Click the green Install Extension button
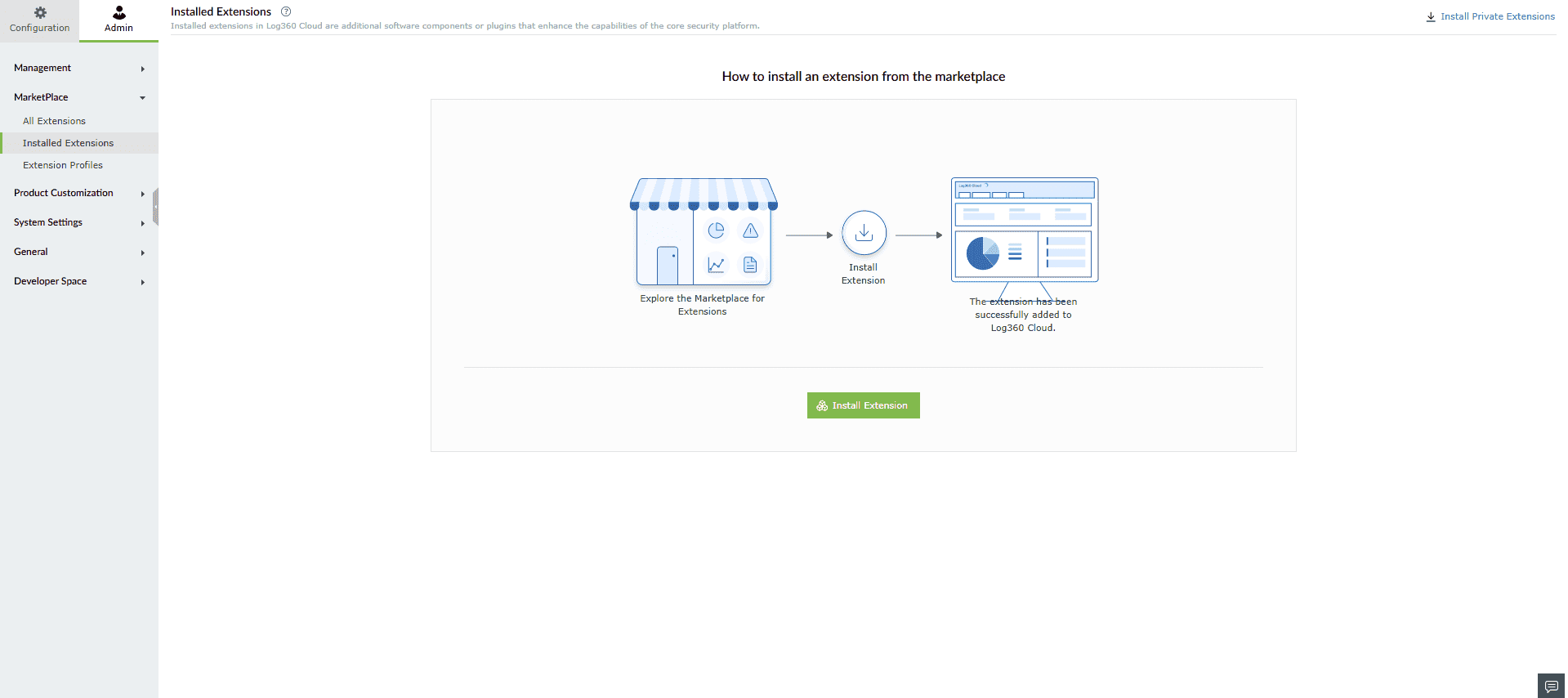1568x698 pixels. [864, 405]
